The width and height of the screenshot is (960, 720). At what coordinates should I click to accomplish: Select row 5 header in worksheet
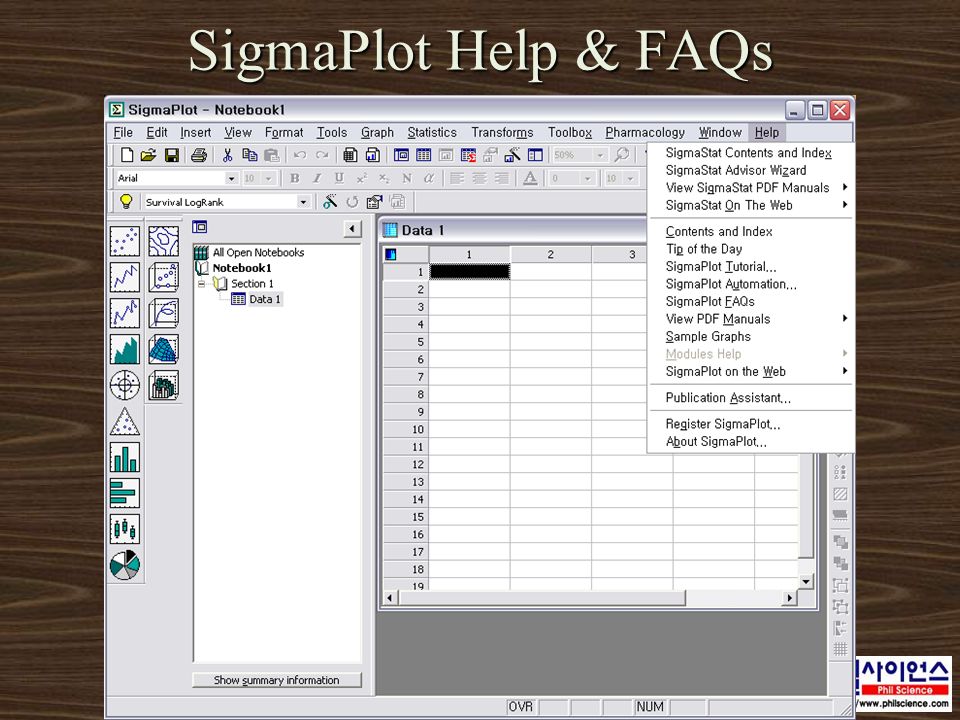point(405,342)
